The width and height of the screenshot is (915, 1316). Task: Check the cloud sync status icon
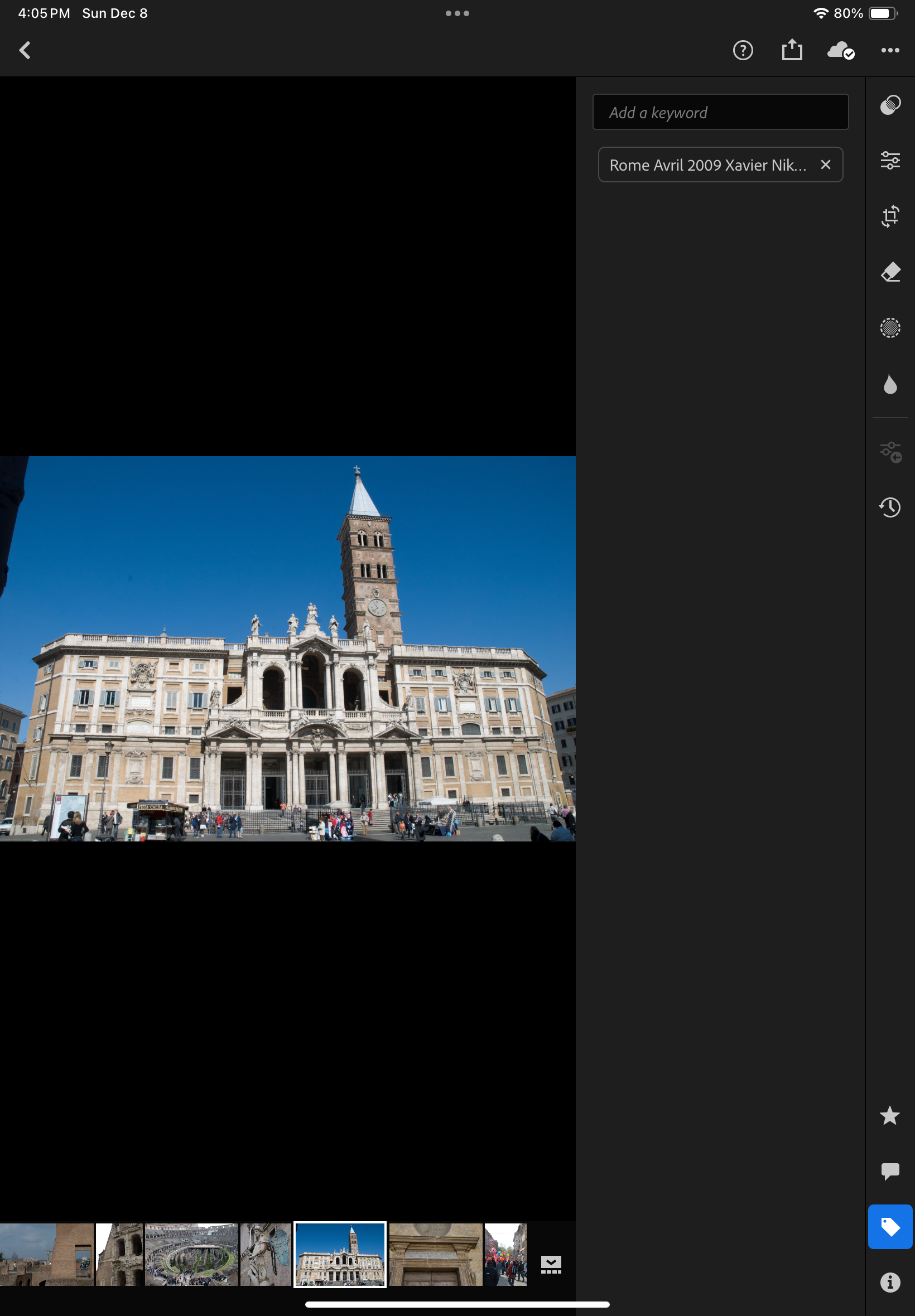(840, 50)
